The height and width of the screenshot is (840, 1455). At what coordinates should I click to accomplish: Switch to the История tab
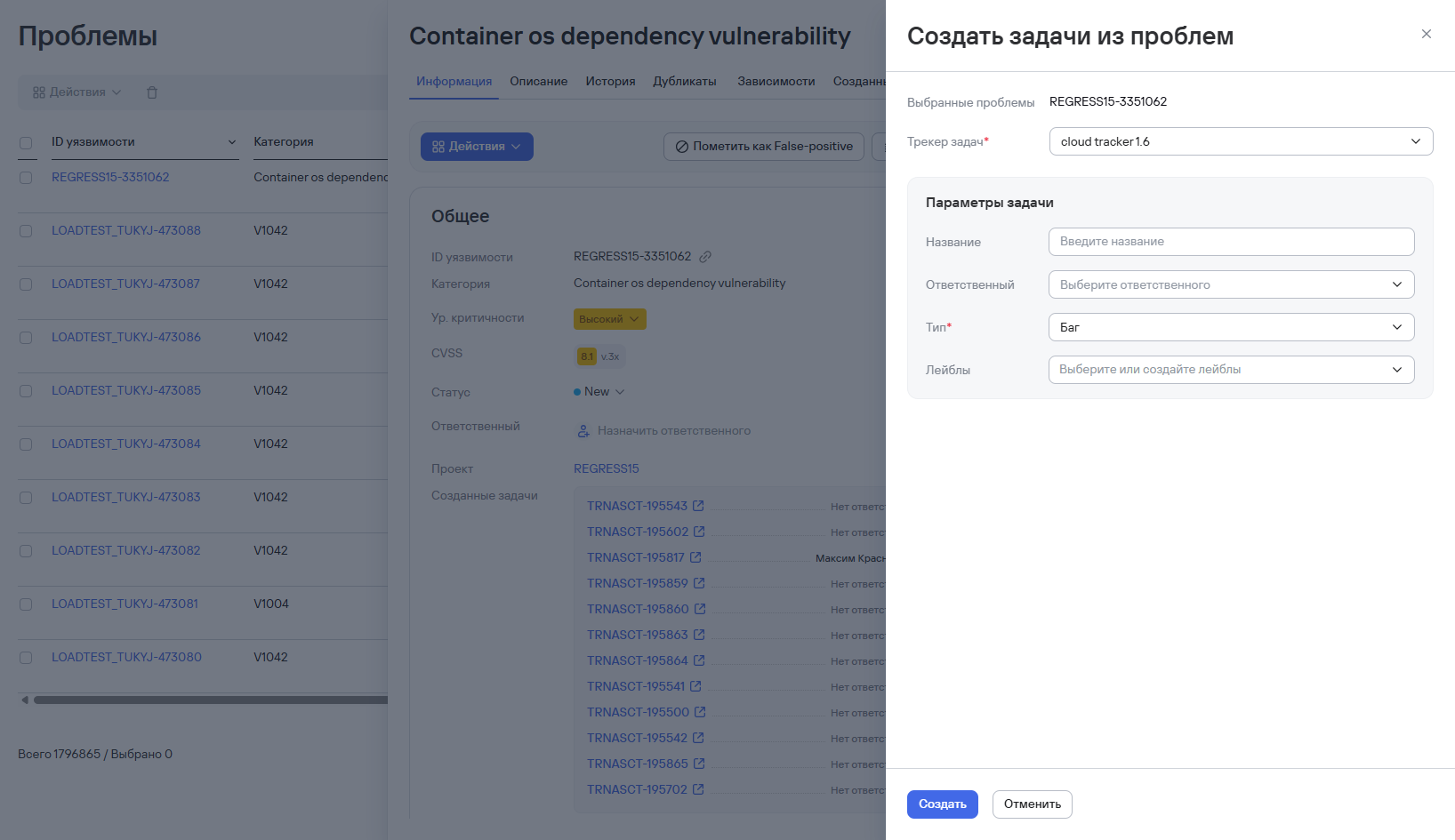[x=610, y=81]
